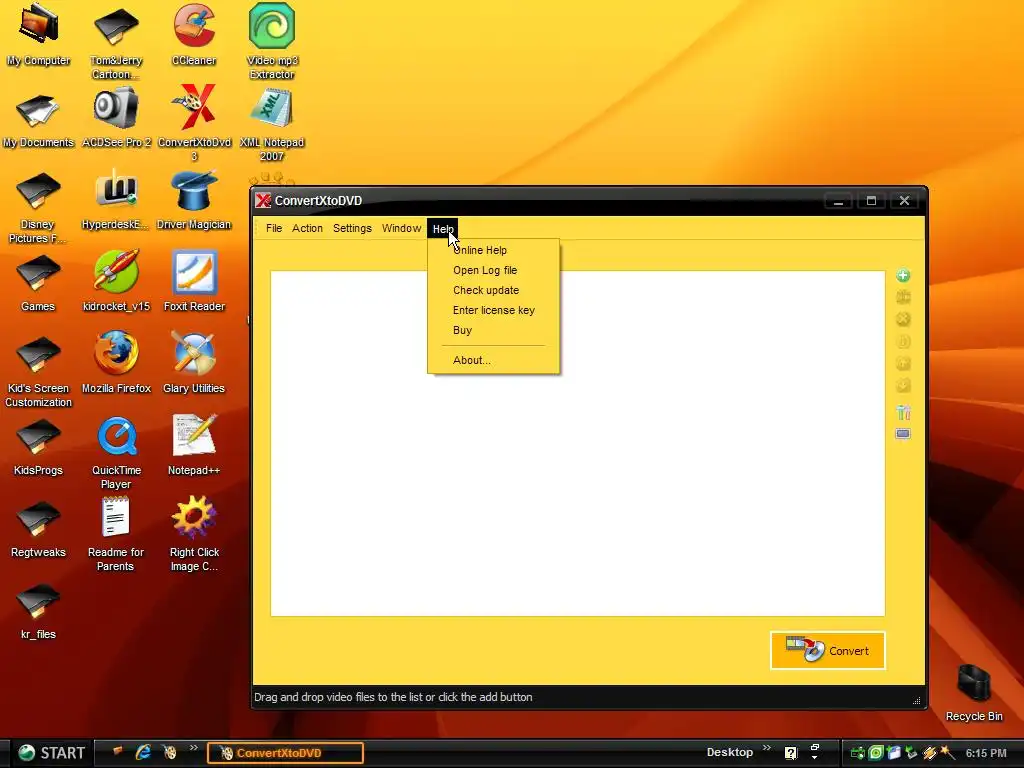Screen dimensions: 1024x768
Task: Launch Video mp3 Extractor icon
Action: 272,40
